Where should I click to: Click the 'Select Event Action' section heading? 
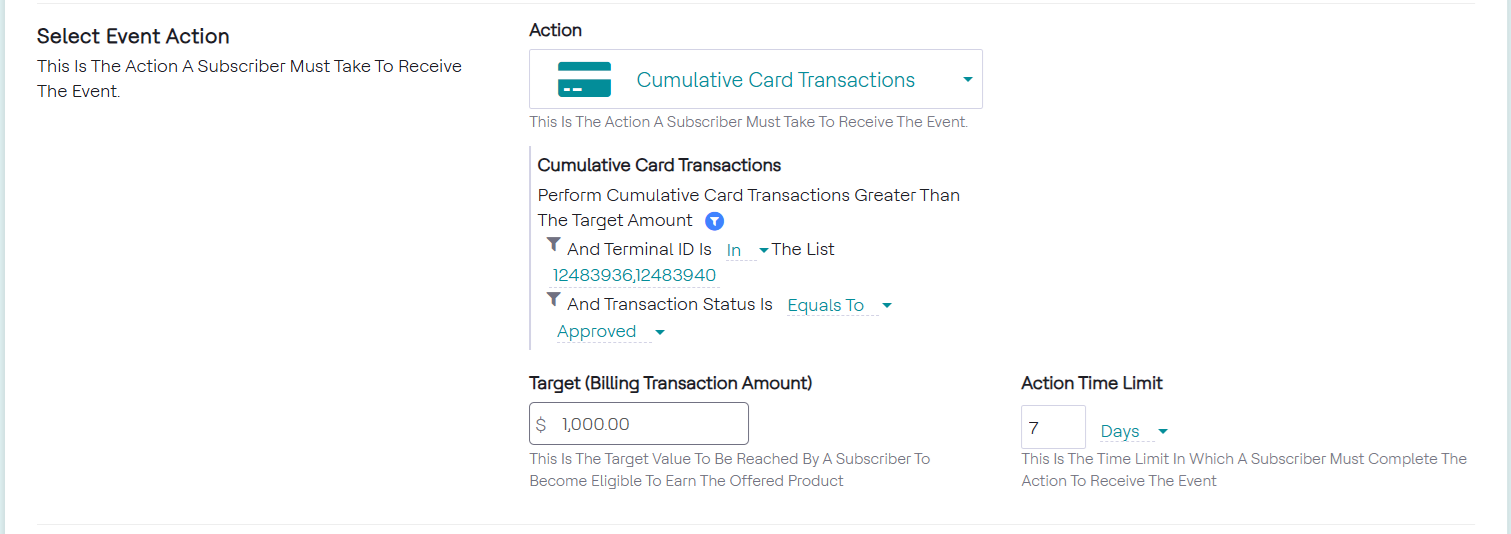tap(133, 36)
